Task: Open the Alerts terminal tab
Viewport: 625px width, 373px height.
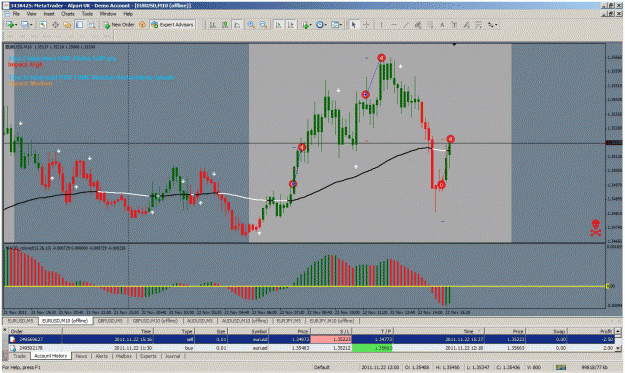Action: point(102,356)
